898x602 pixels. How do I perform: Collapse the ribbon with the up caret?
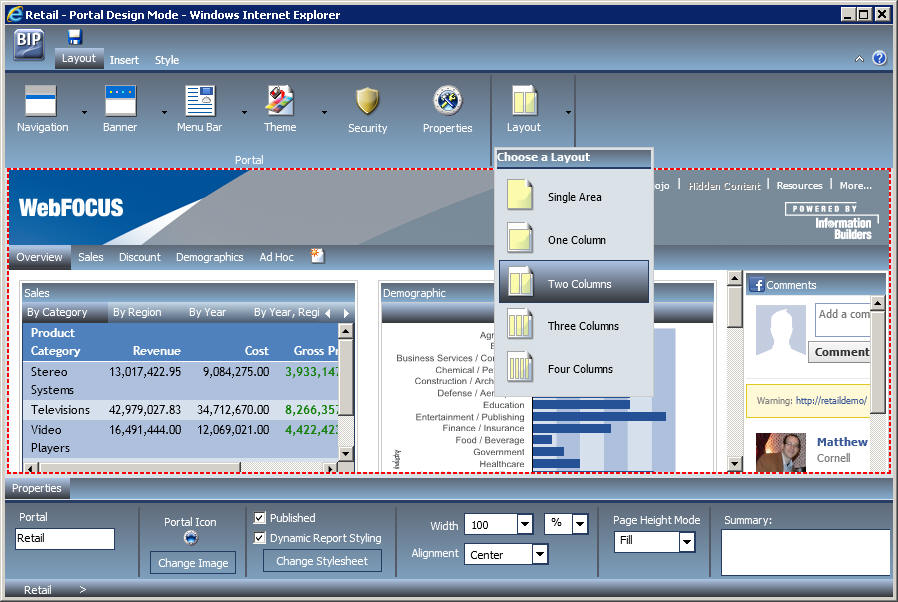coord(859,58)
